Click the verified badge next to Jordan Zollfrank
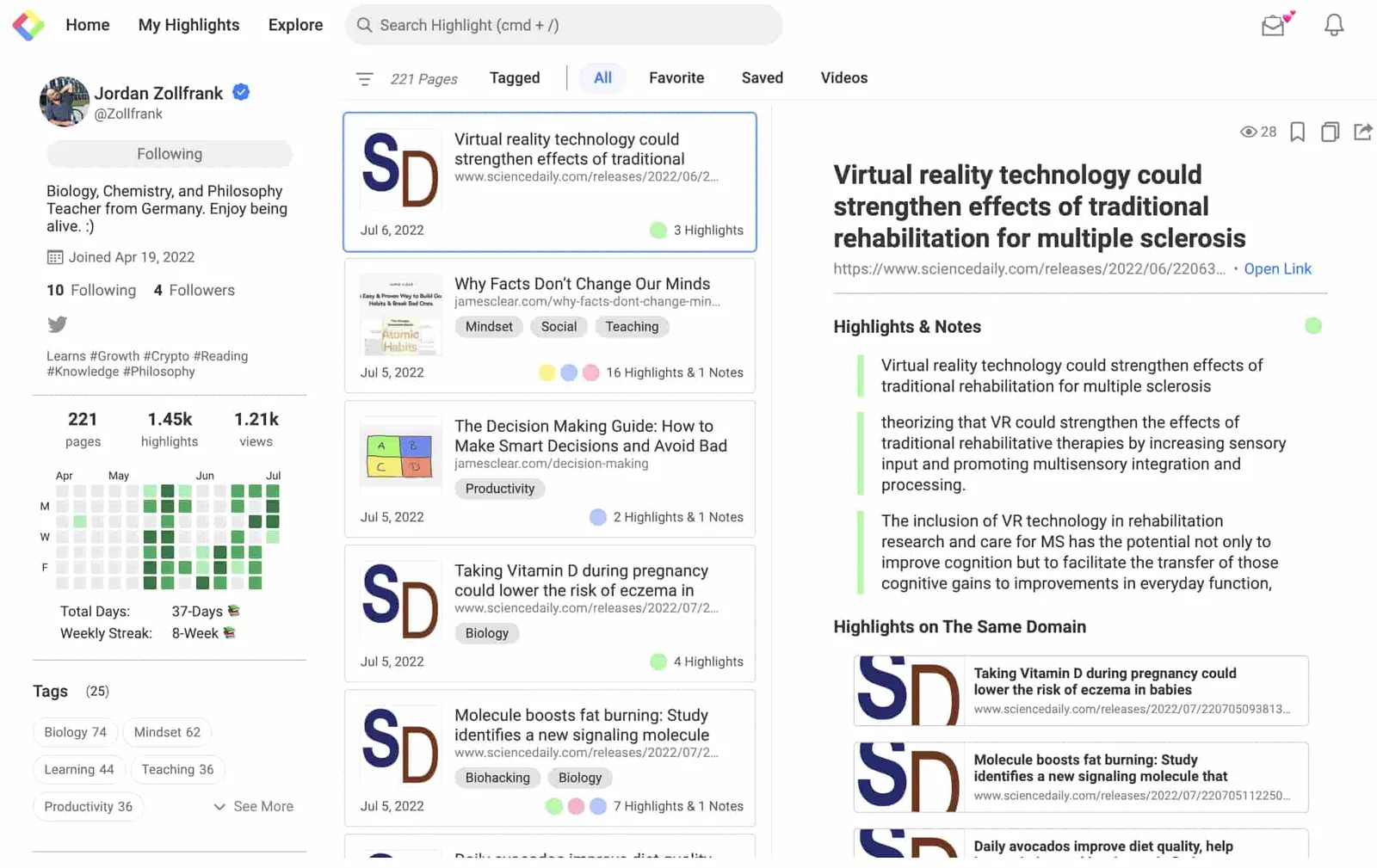The height and width of the screenshot is (868, 1377). point(241,92)
